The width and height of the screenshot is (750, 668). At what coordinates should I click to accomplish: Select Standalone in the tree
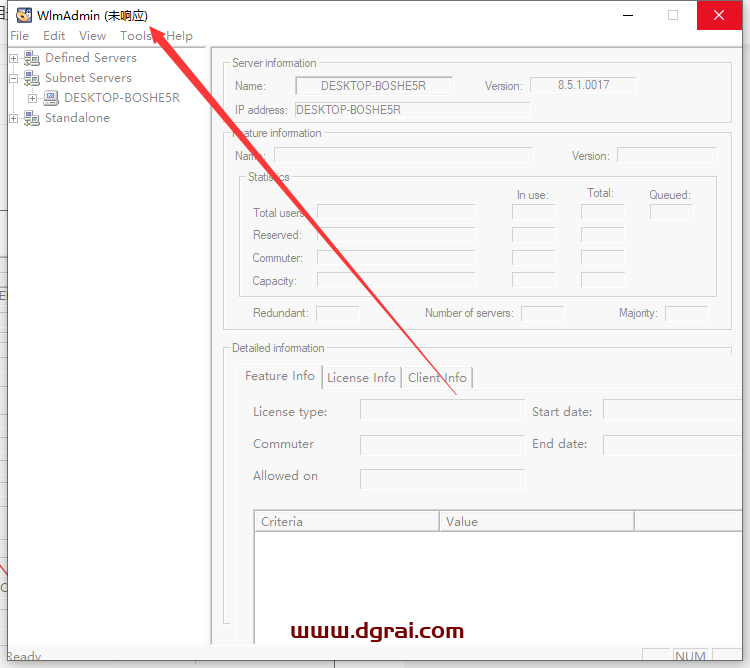point(77,118)
